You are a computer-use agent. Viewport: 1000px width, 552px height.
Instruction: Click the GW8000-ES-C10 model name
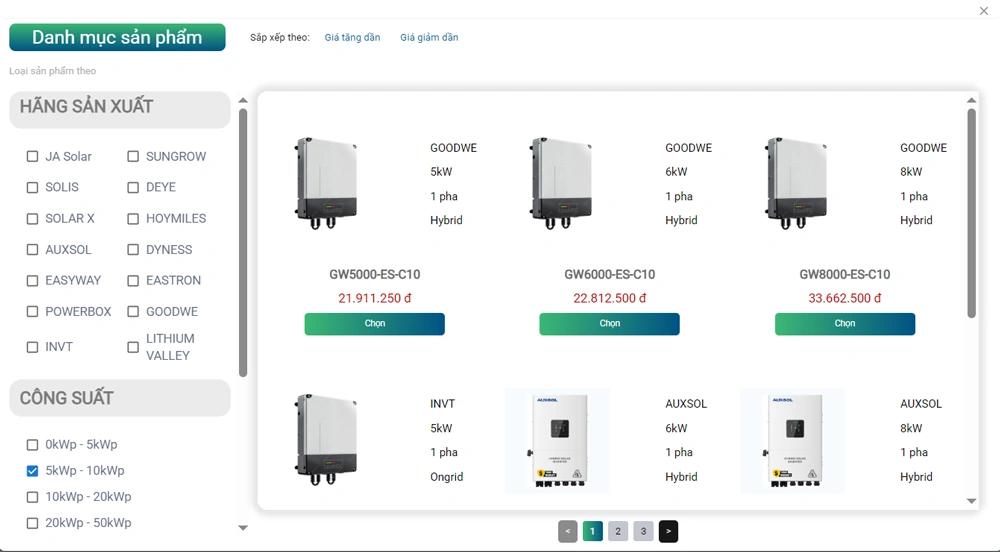coord(845,275)
